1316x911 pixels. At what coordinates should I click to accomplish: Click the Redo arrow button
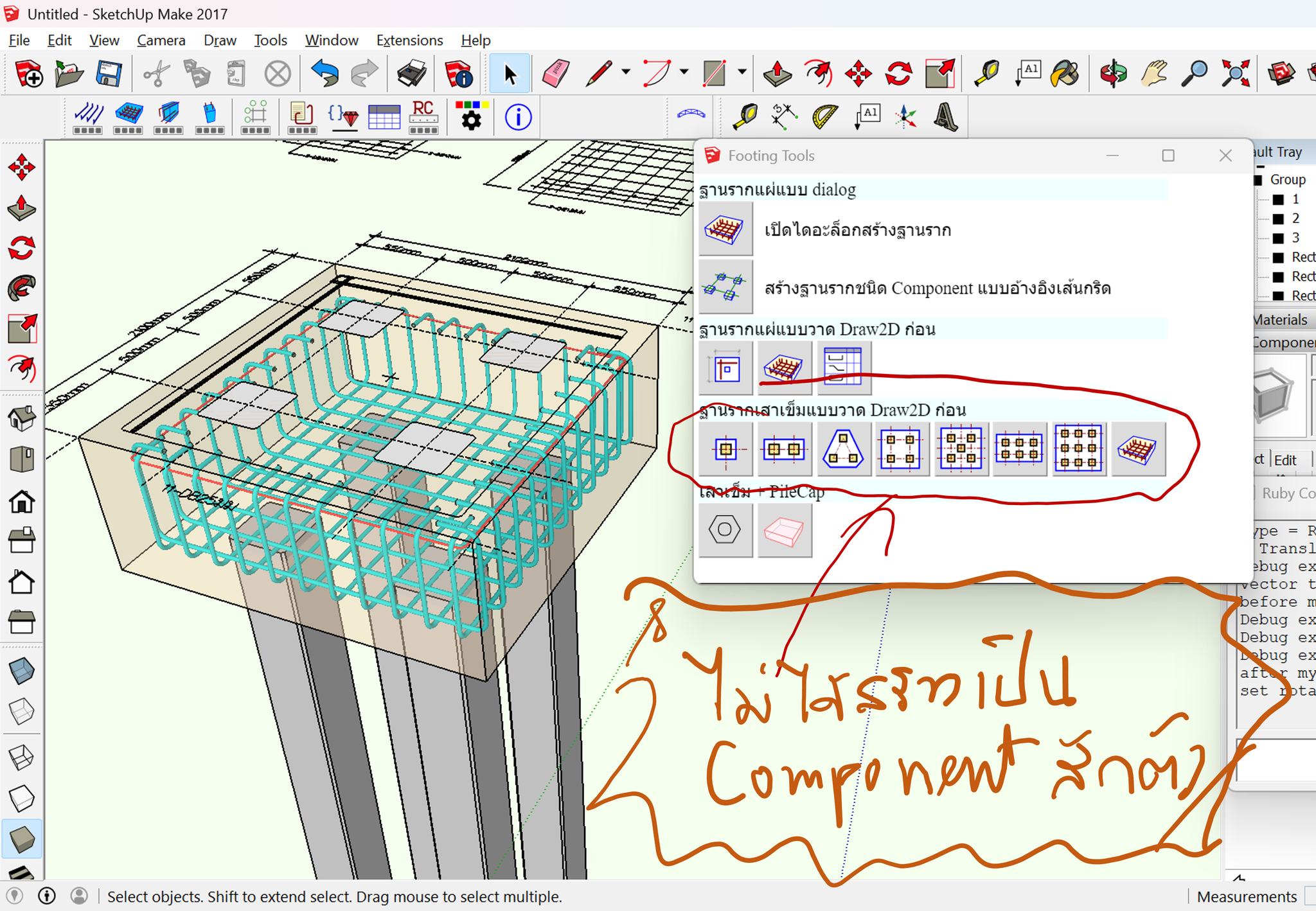click(x=365, y=74)
